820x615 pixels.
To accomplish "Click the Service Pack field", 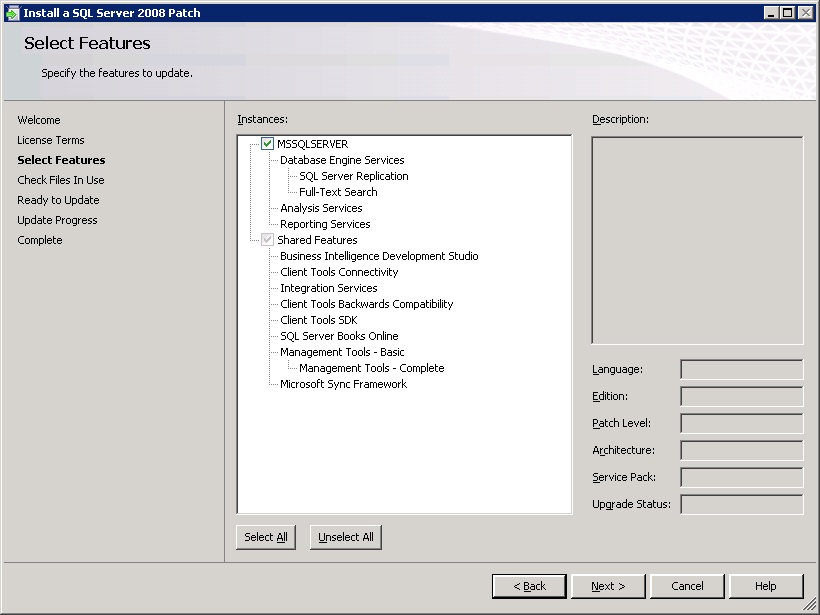I will click(742, 477).
